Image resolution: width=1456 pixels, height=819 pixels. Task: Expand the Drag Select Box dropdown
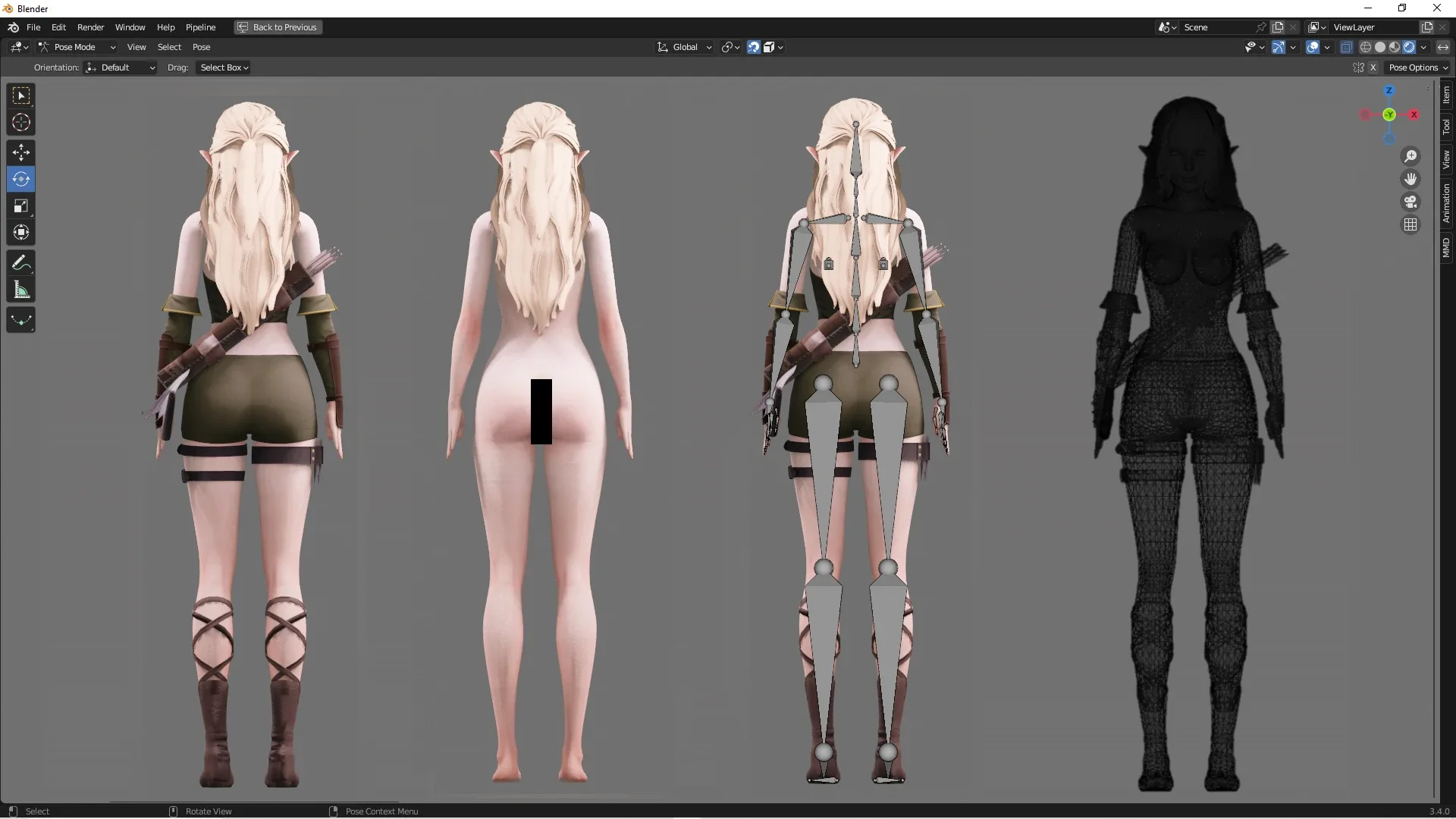click(222, 67)
